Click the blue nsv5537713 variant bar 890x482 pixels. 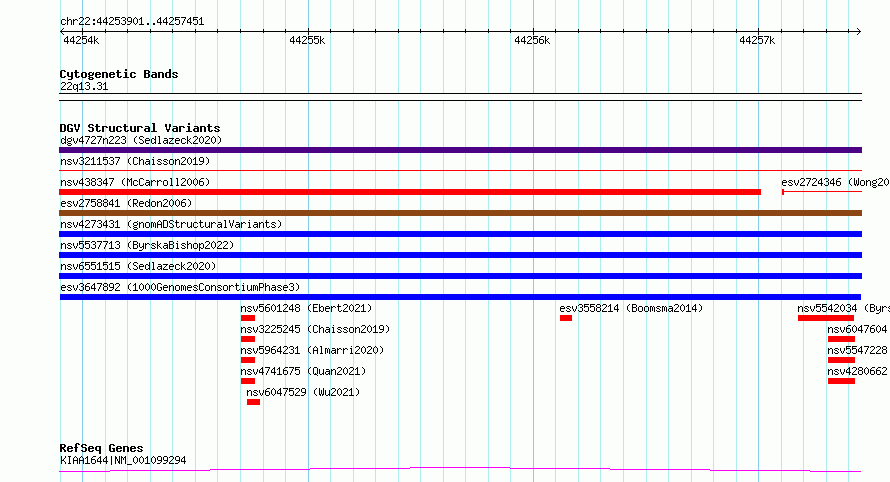(x=460, y=255)
